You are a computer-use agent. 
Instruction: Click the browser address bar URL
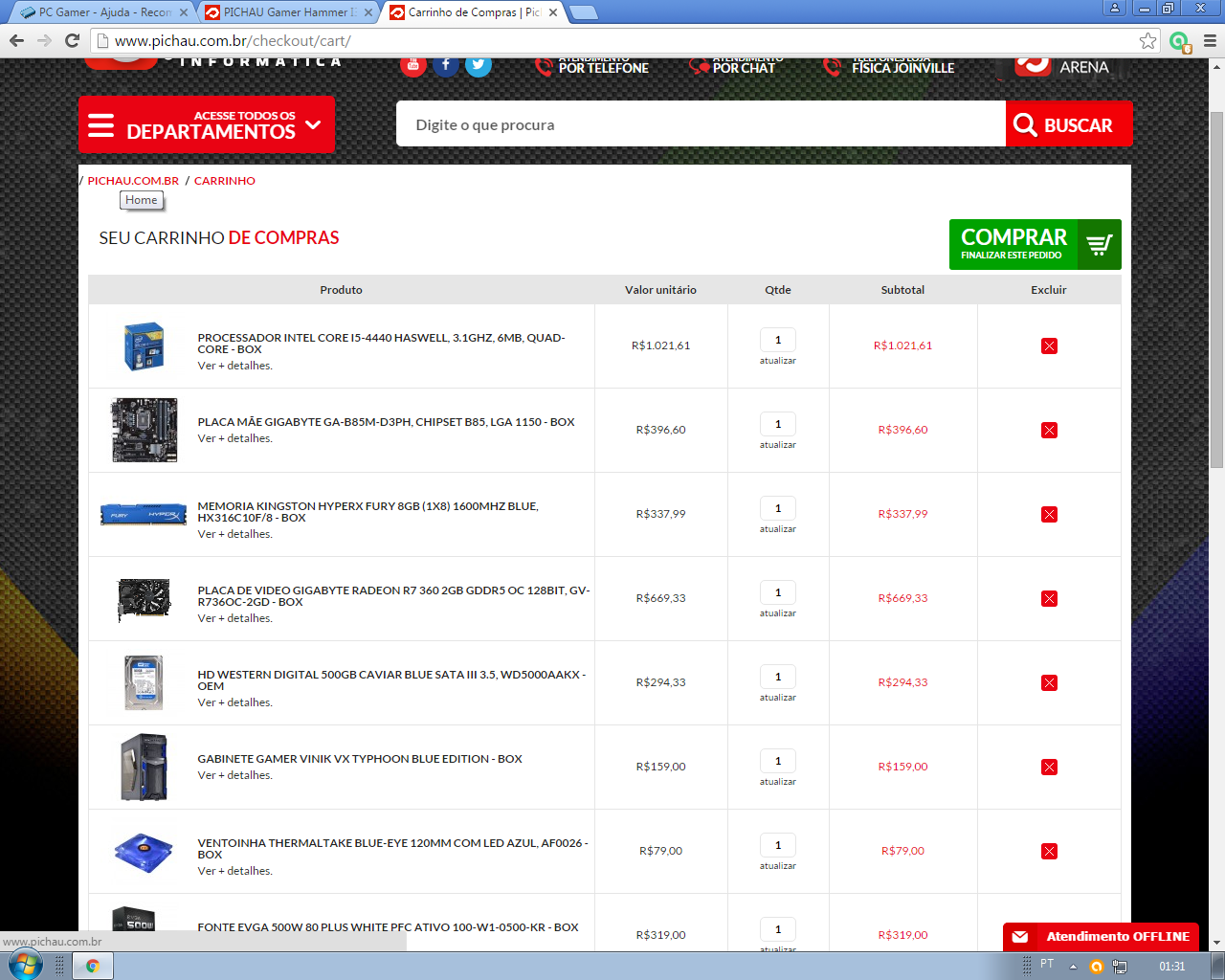(233, 41)
